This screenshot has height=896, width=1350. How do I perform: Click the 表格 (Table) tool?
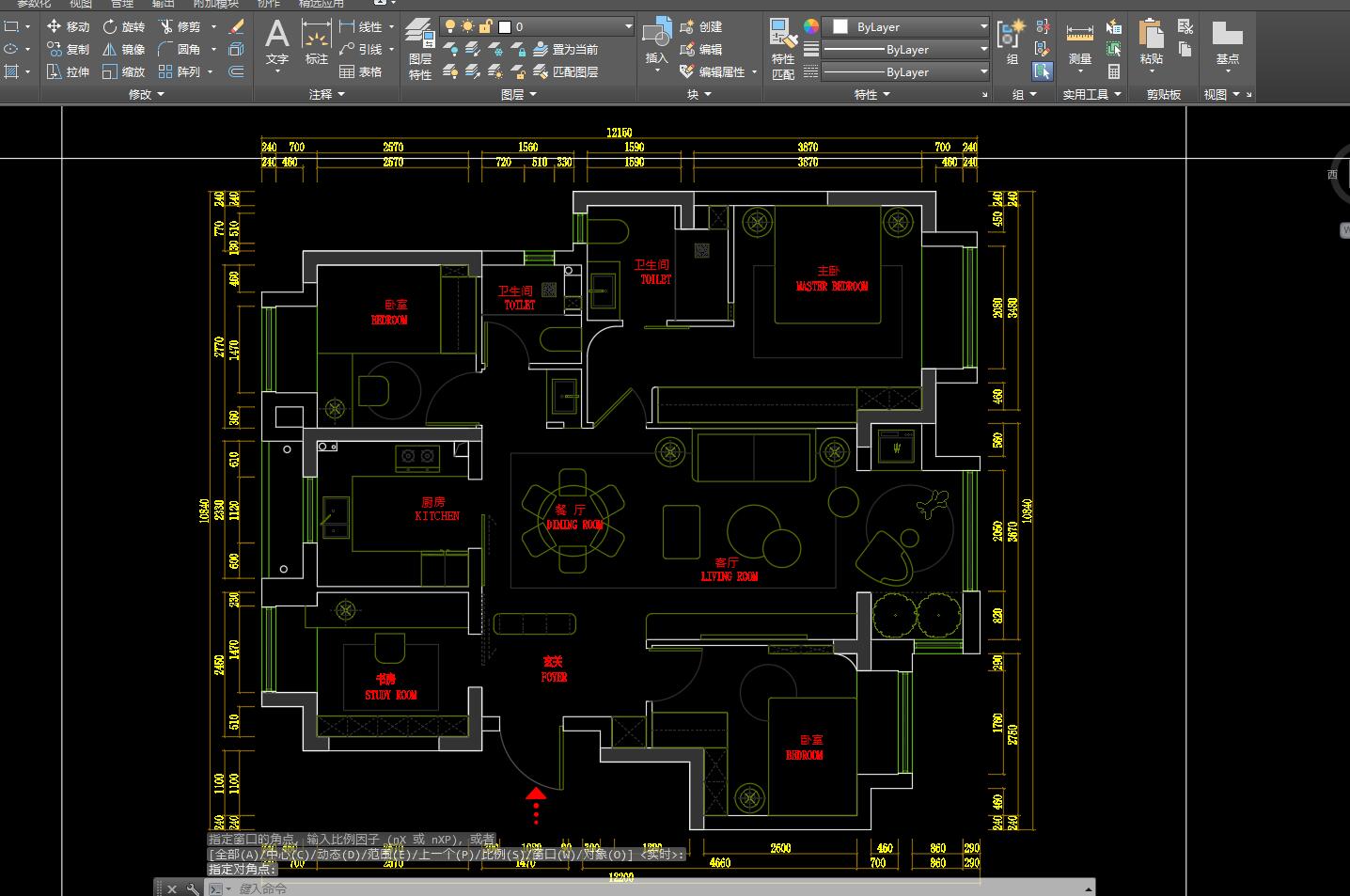(361, 71)
